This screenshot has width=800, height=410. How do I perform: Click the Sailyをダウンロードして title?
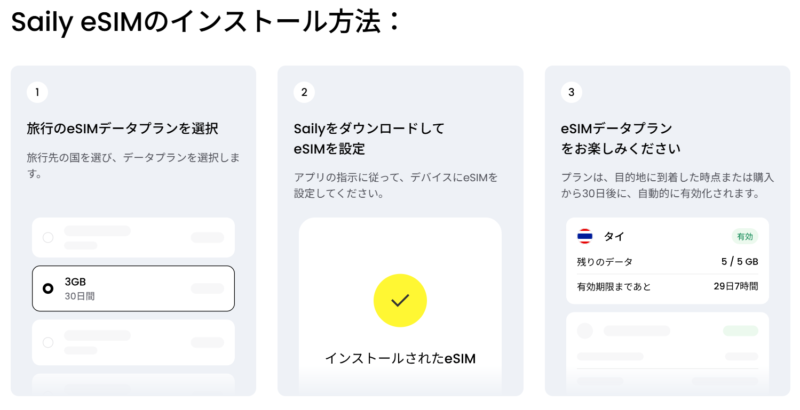pyautogui.click(x=369, y=129)
